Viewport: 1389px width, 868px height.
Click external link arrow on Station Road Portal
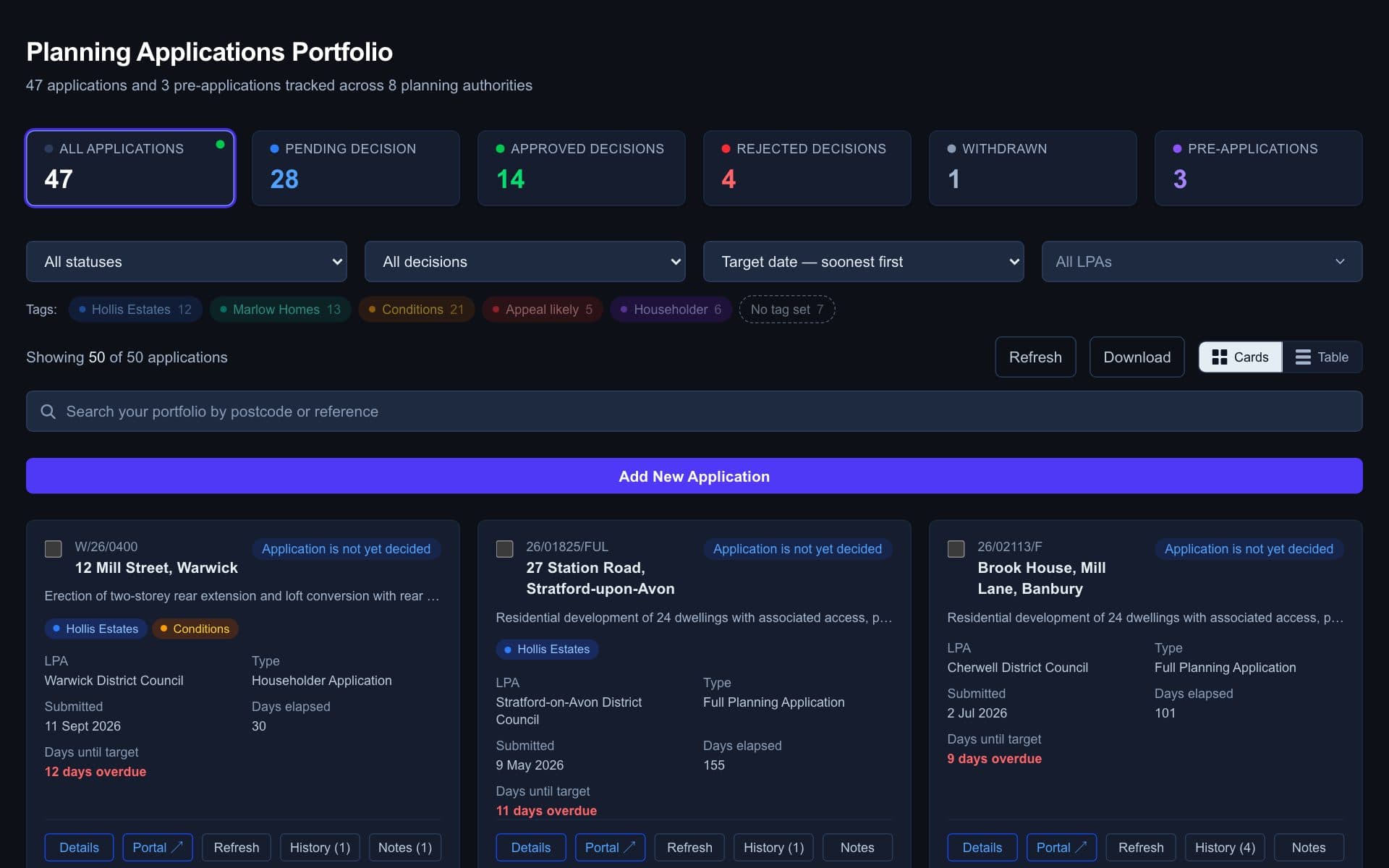629,846
